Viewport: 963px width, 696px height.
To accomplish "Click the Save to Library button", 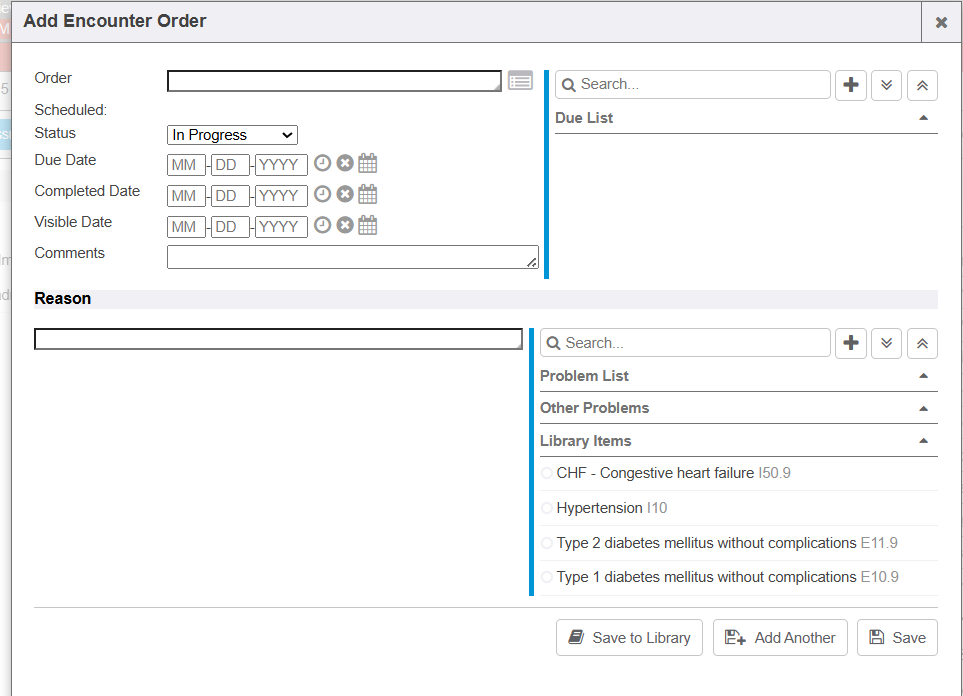I will (629, 638).
